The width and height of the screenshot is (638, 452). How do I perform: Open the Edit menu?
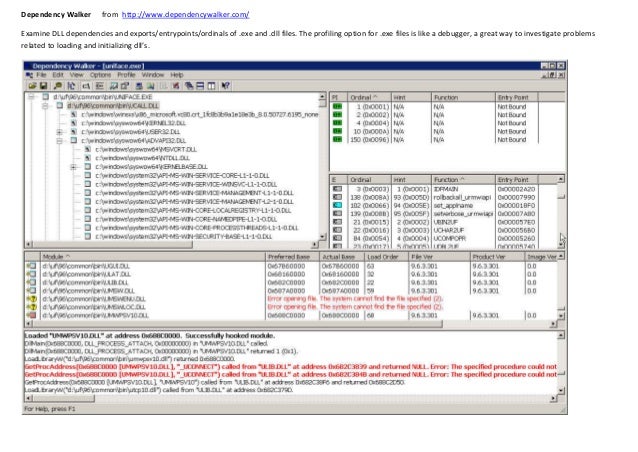(x=58, y=75)
